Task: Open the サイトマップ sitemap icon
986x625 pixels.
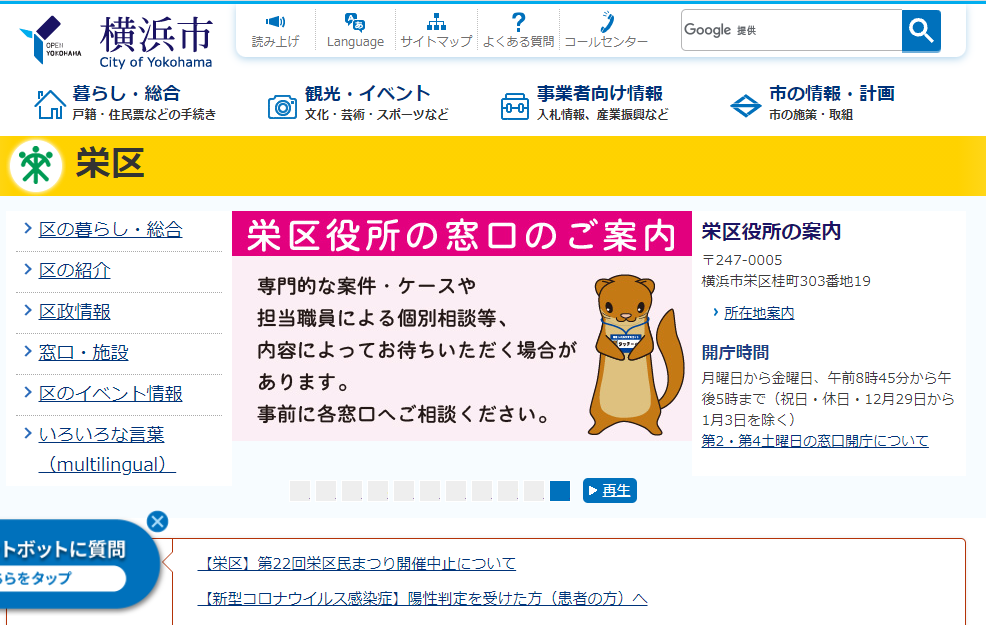Action: [x=436, y=22]
